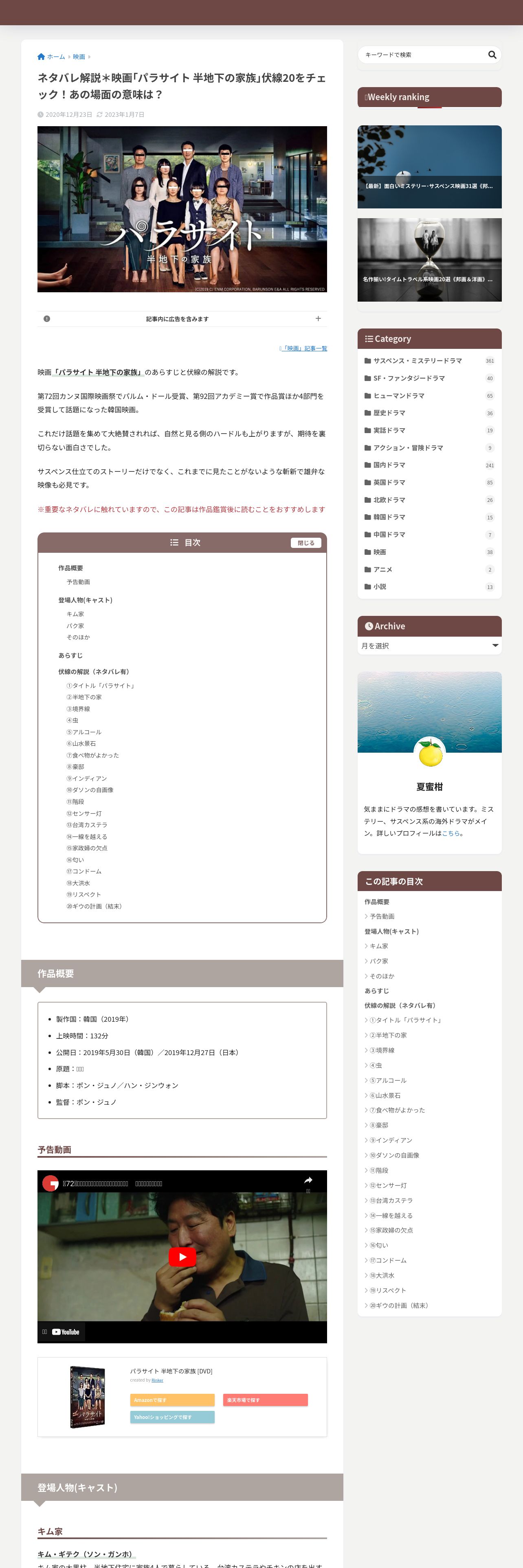Image resolution: width=523 pixels, height=1568 pixels.
Task: Jump to ⑫センサー灯 in main contents box
Action: (84, 813)
